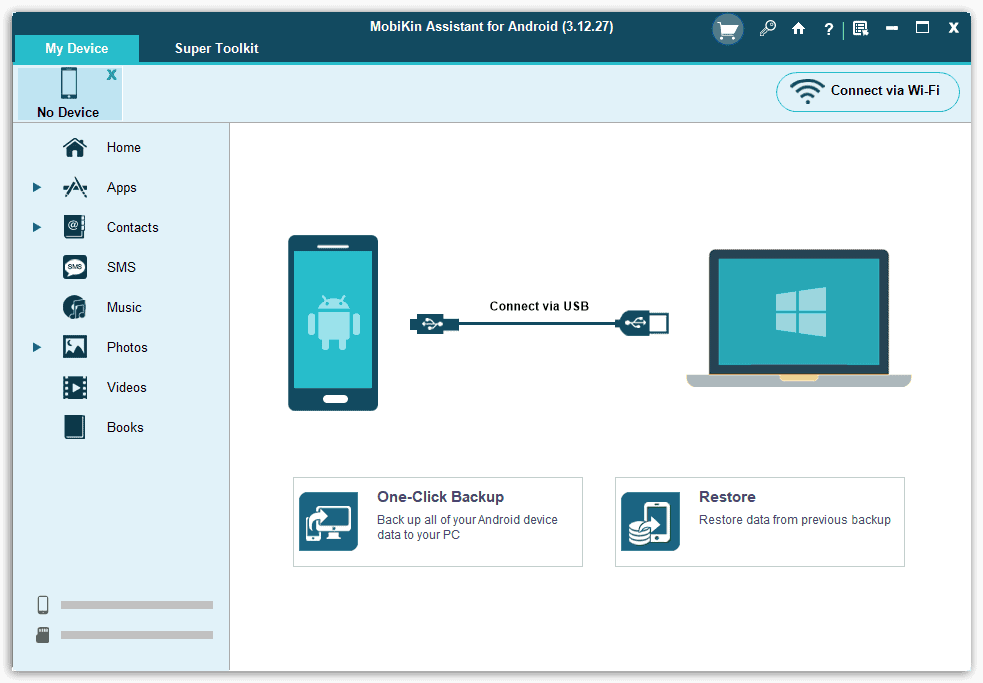
Task: Select Videos label in sidebar
Action: click(127, 388)
